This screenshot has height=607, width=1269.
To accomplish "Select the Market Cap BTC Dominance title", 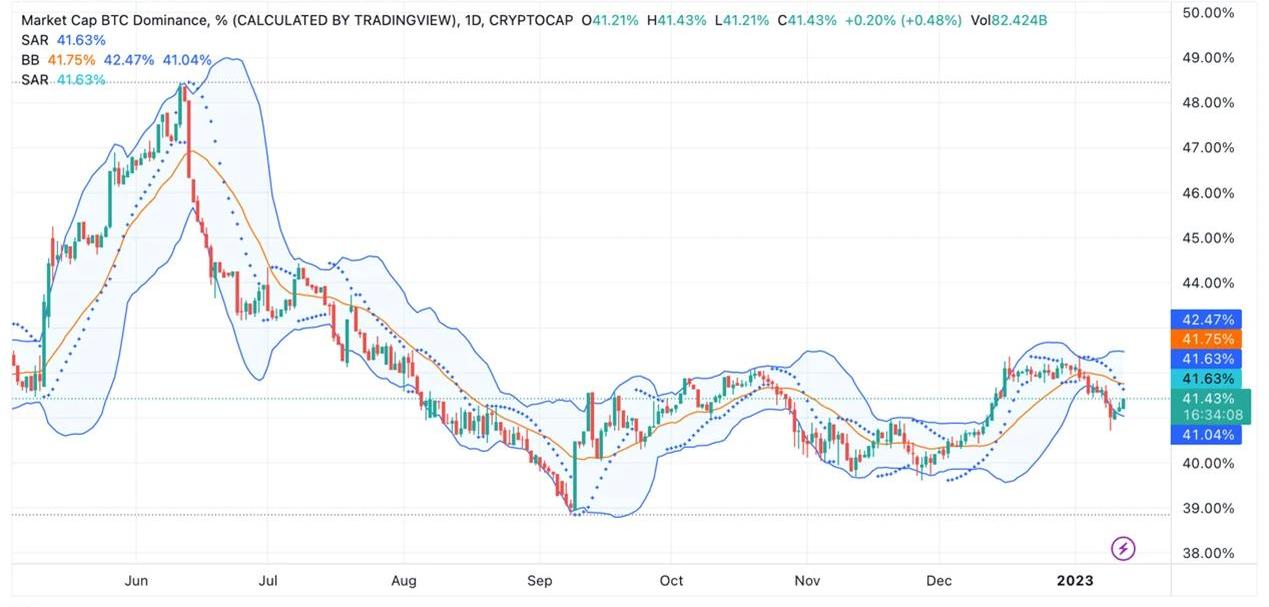I will (115, 21).
